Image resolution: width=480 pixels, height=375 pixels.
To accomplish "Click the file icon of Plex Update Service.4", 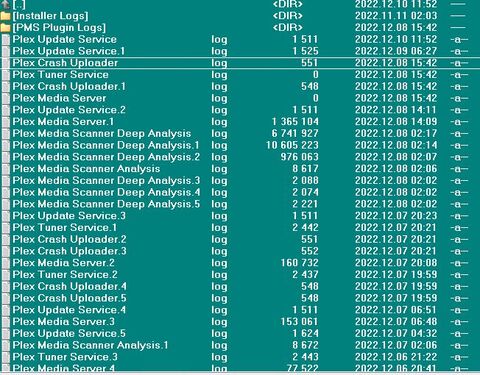I will [6, 310].
